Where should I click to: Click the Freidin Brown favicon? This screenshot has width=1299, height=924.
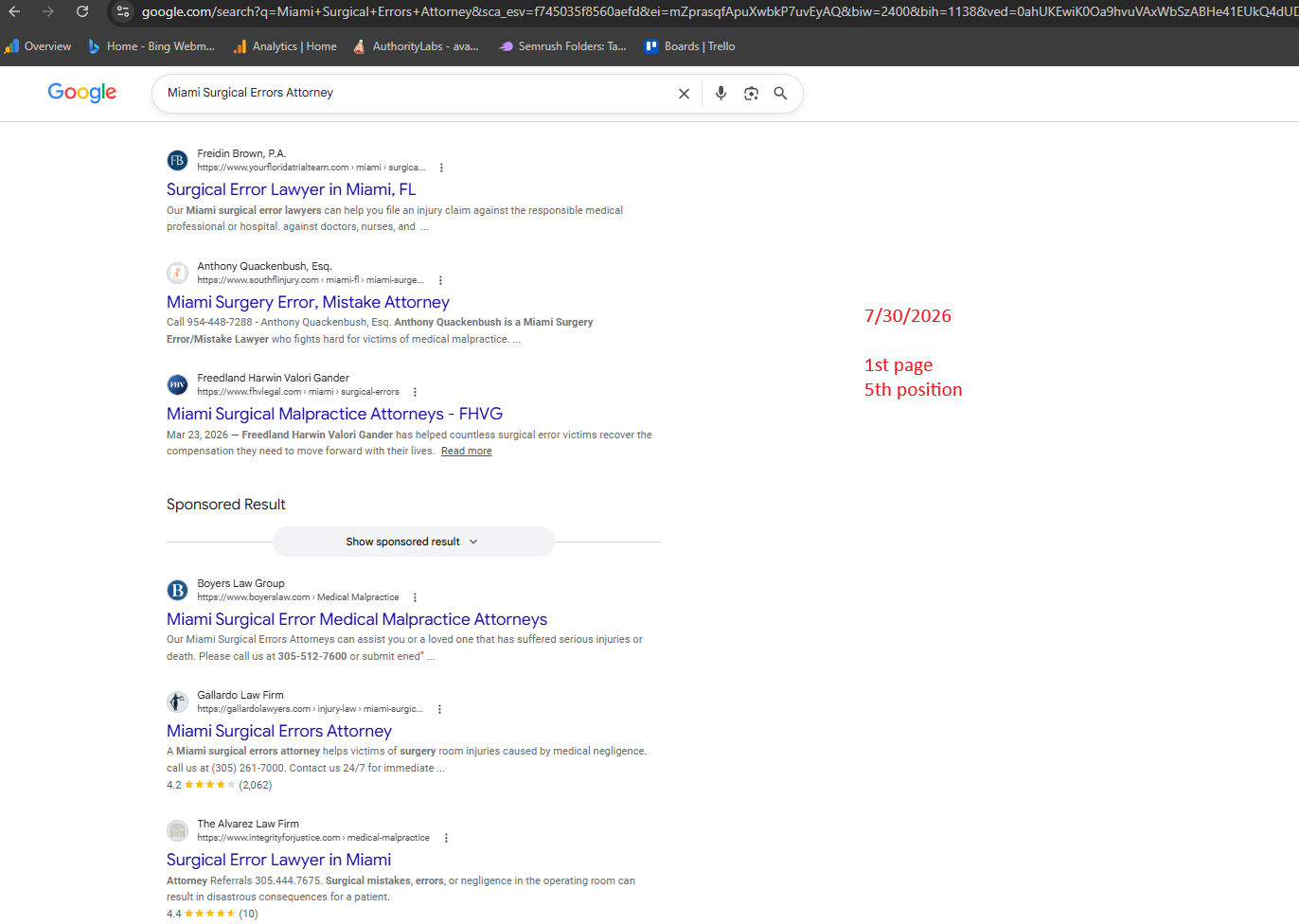point(177,161)
